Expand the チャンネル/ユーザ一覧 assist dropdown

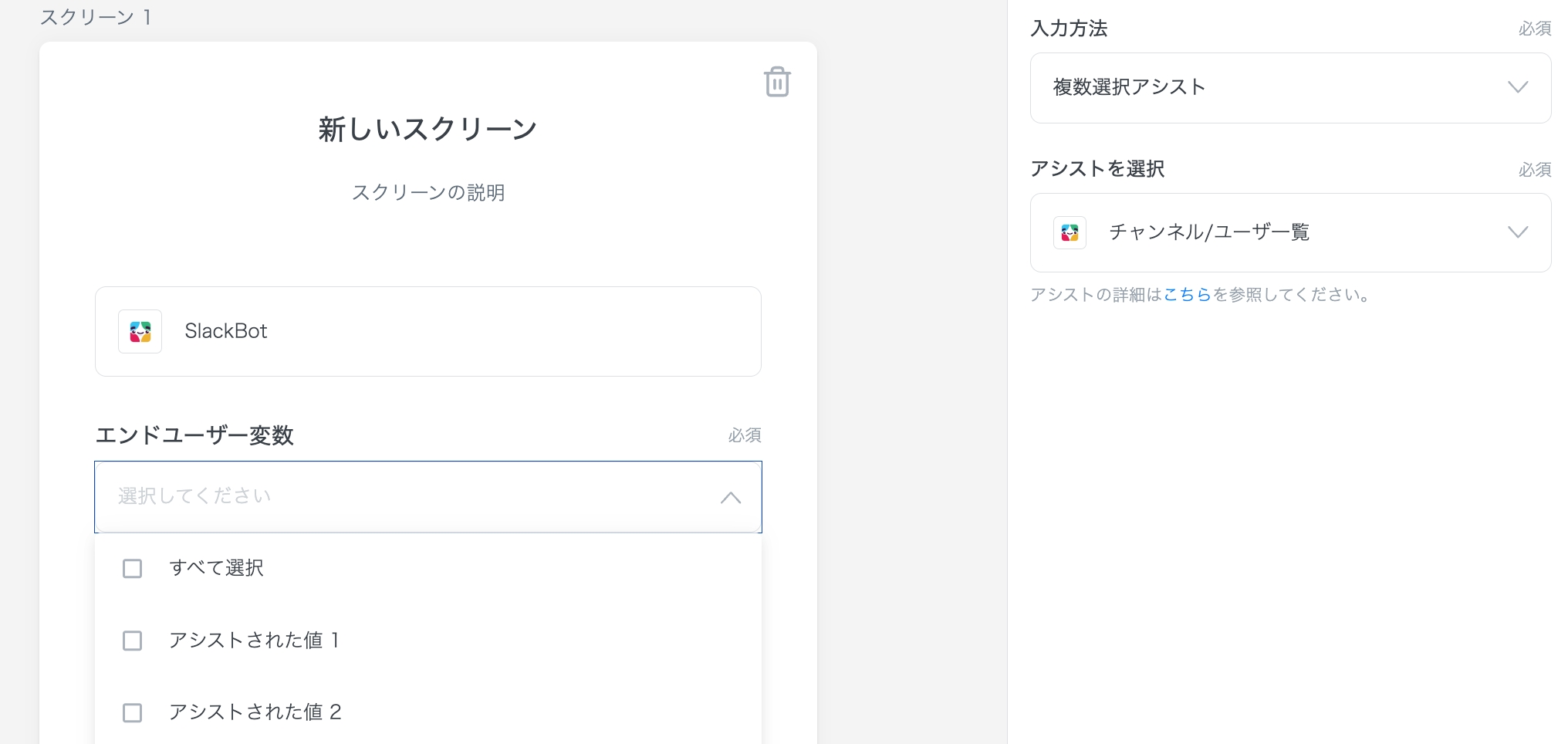coord(1289,232)
